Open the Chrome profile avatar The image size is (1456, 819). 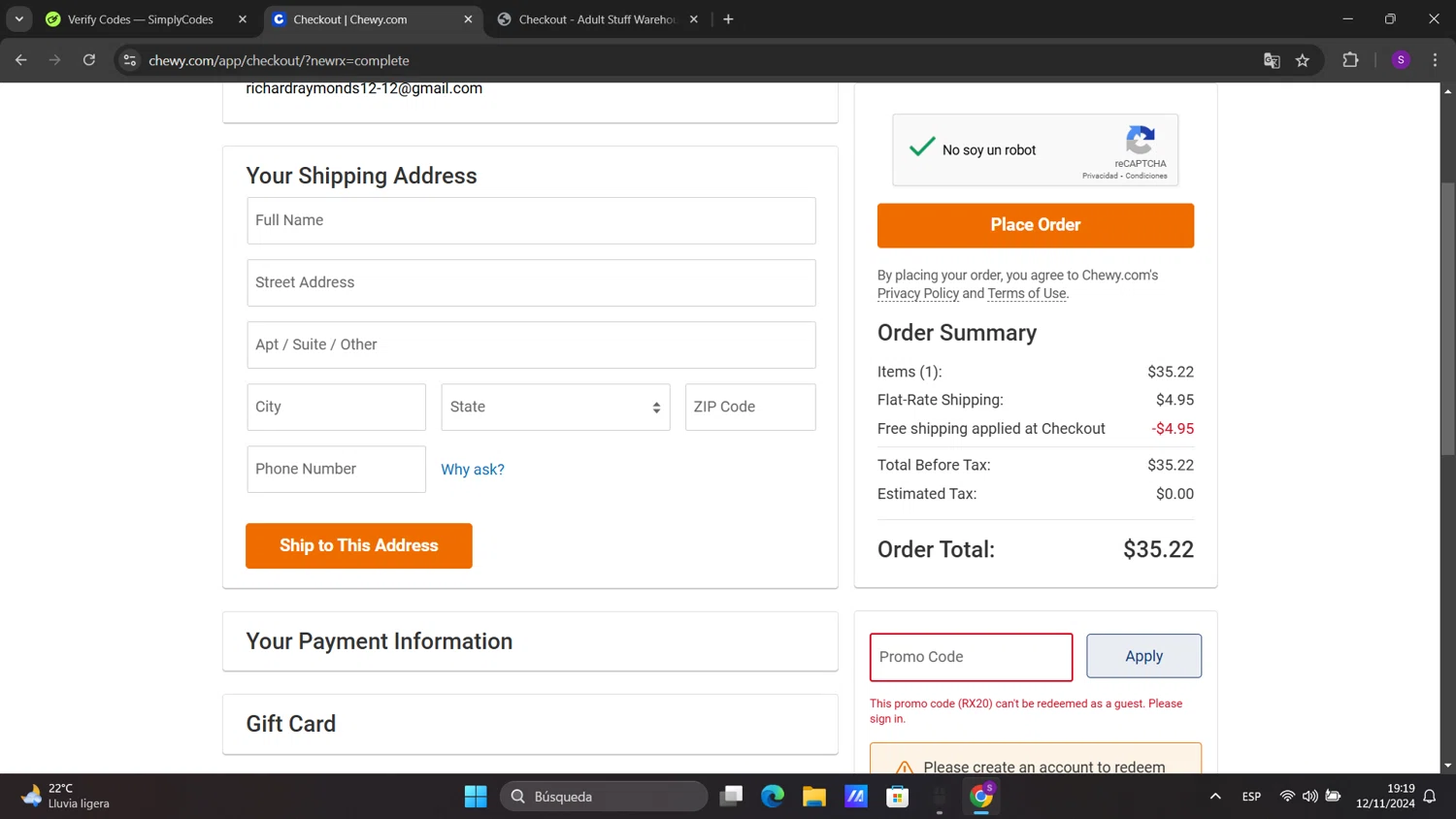(1401, 60)
